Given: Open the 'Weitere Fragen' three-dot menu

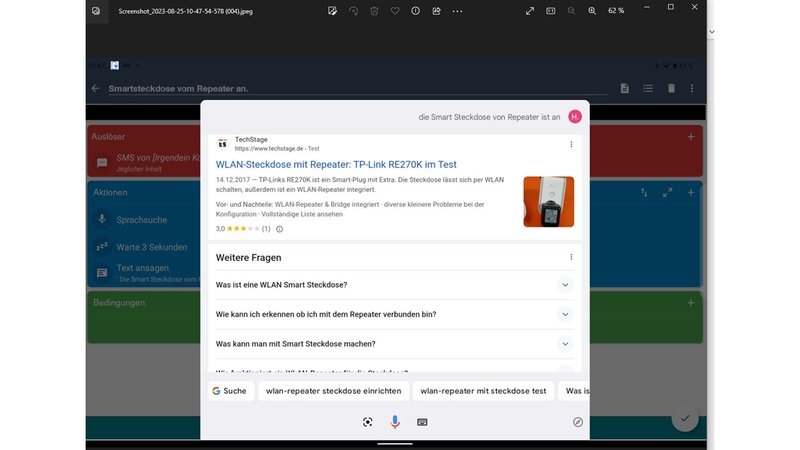Looking at the screenshot, I should coord(571,257).
